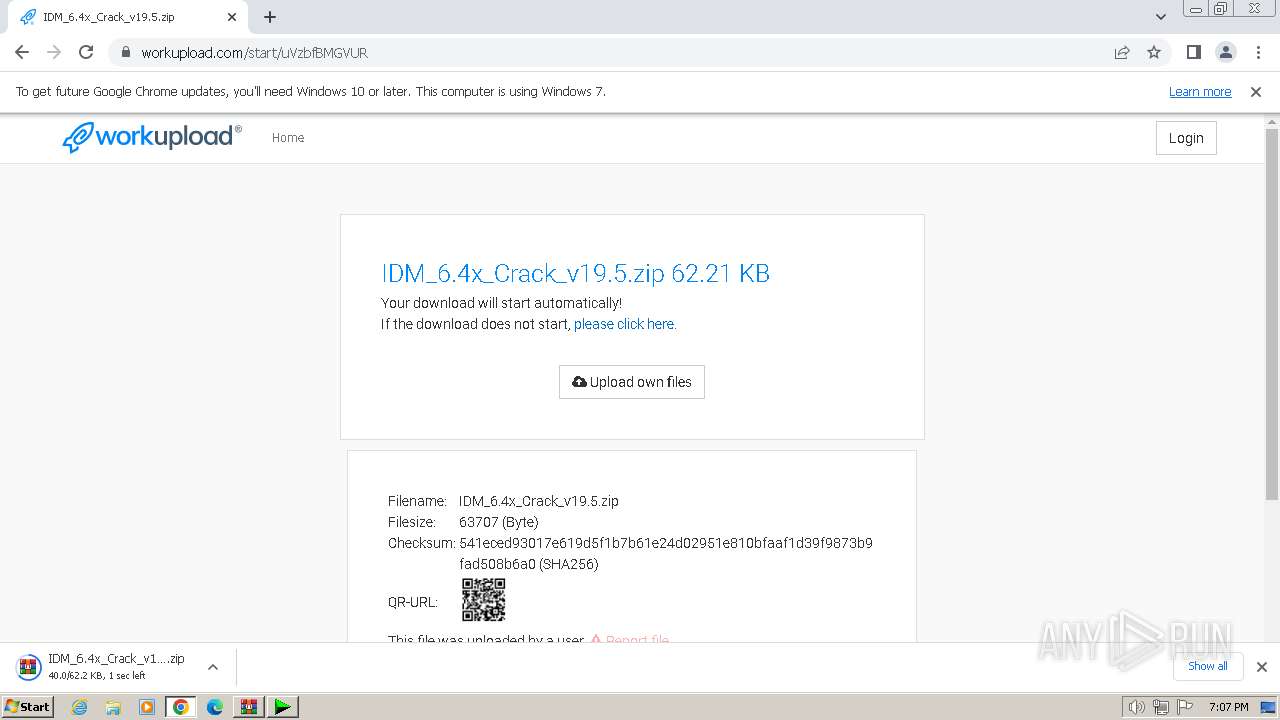Click 'please click here' download link
The image size is (1280, 720).
pos(625,324)
